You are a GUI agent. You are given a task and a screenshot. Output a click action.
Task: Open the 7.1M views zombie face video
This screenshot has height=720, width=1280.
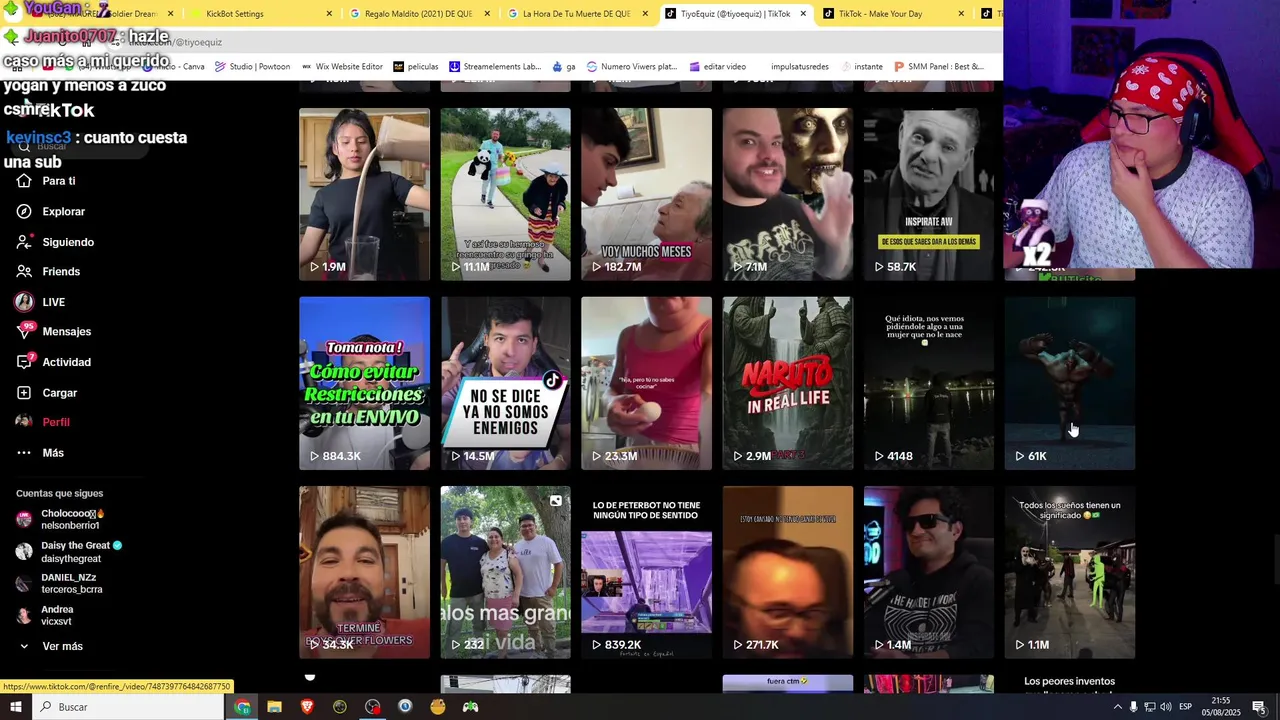788,194
